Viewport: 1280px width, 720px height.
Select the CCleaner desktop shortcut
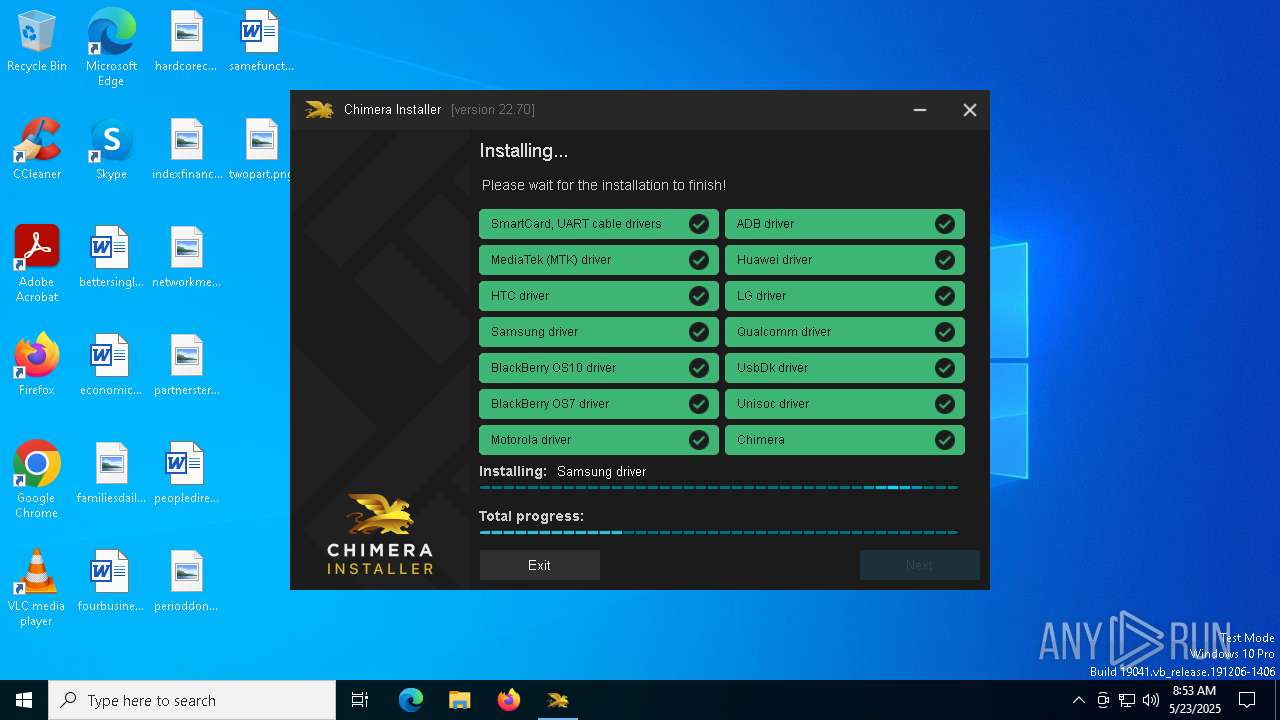(37, 149)
